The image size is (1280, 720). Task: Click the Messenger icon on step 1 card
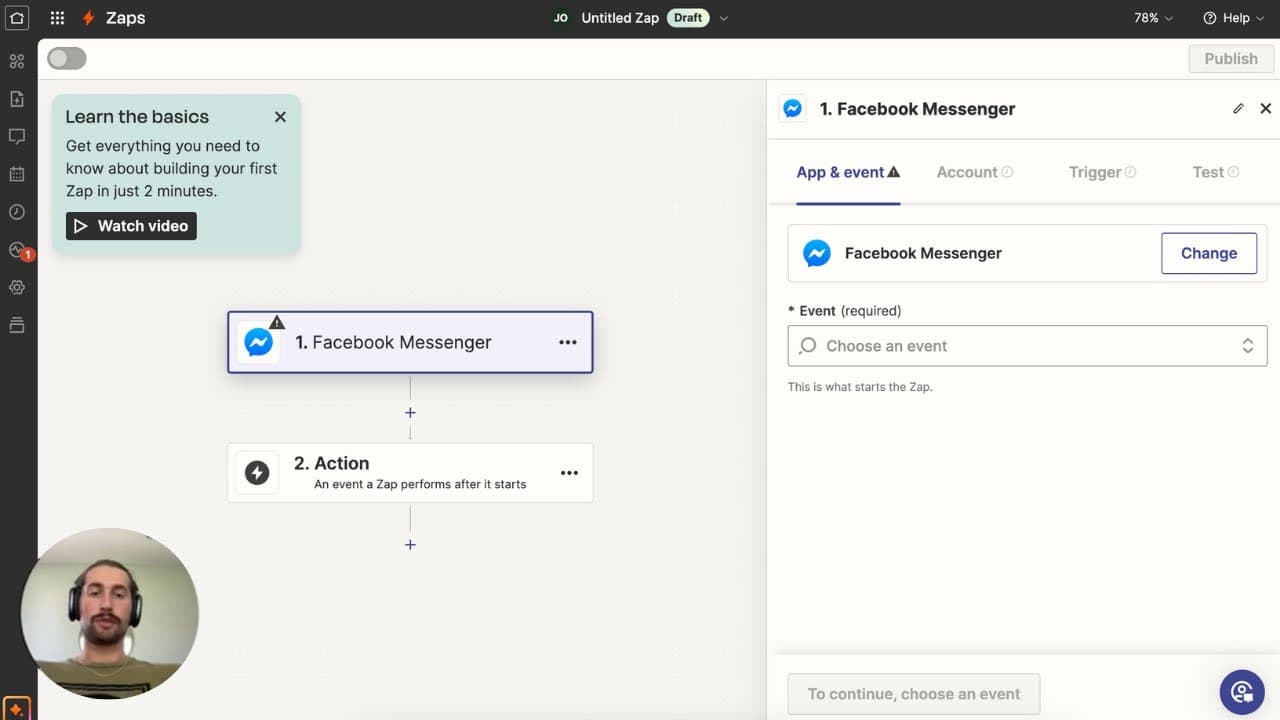point(258,342)
